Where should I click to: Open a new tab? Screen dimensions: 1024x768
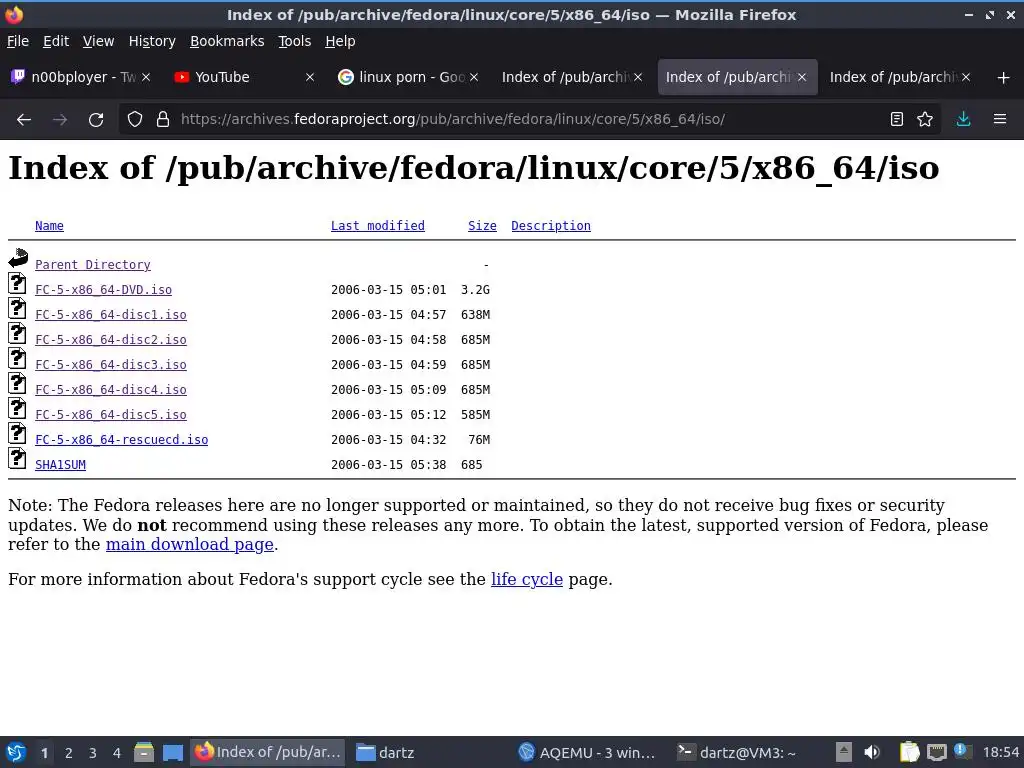pyautogui.click(x=1004, y=78)
